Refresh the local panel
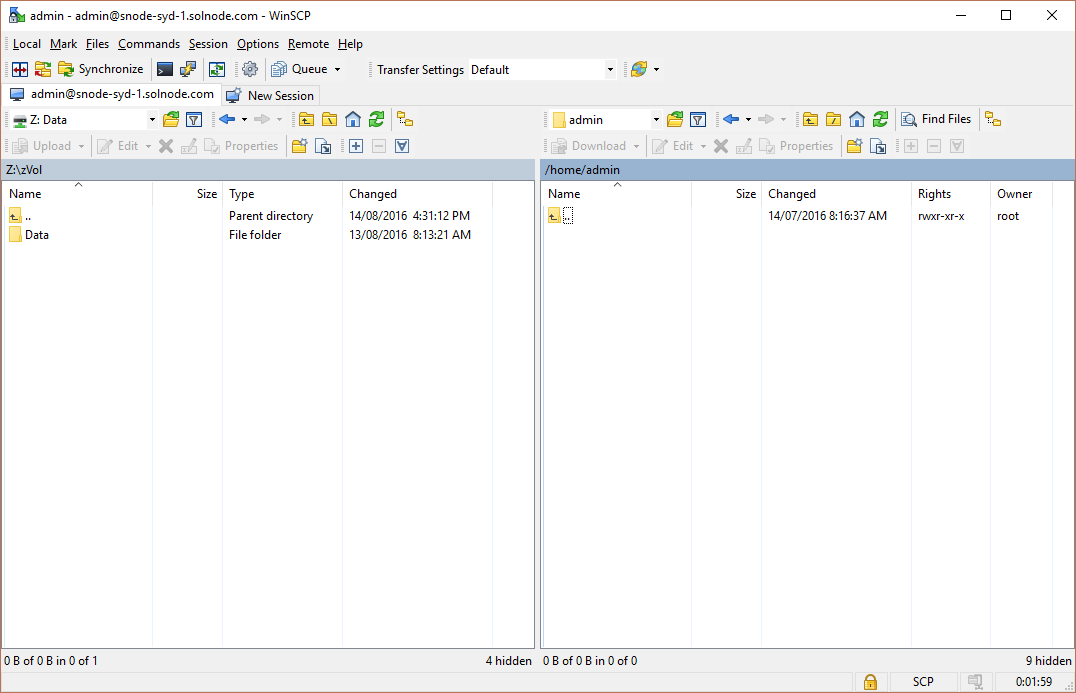This screenshot has width=1076, height=693. coord(376,119)
